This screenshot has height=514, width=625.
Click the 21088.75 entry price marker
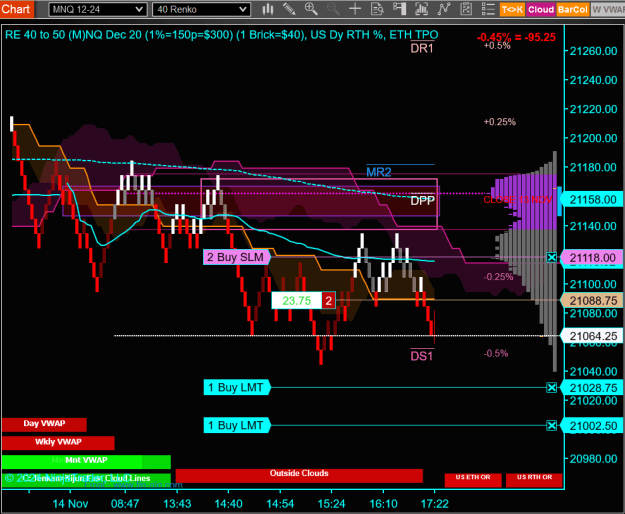pyautogui.click(x=592, y=300)
